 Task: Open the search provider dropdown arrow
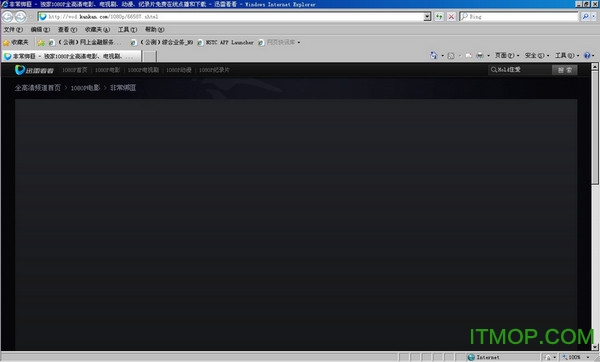pos(594,16)
